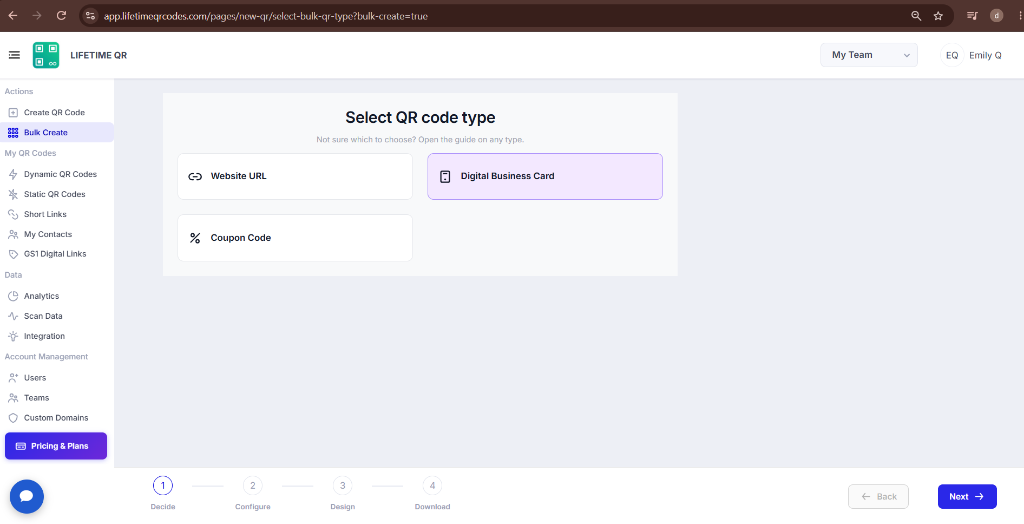
Task: Open the chat support bubble
Action: (27, 497)
